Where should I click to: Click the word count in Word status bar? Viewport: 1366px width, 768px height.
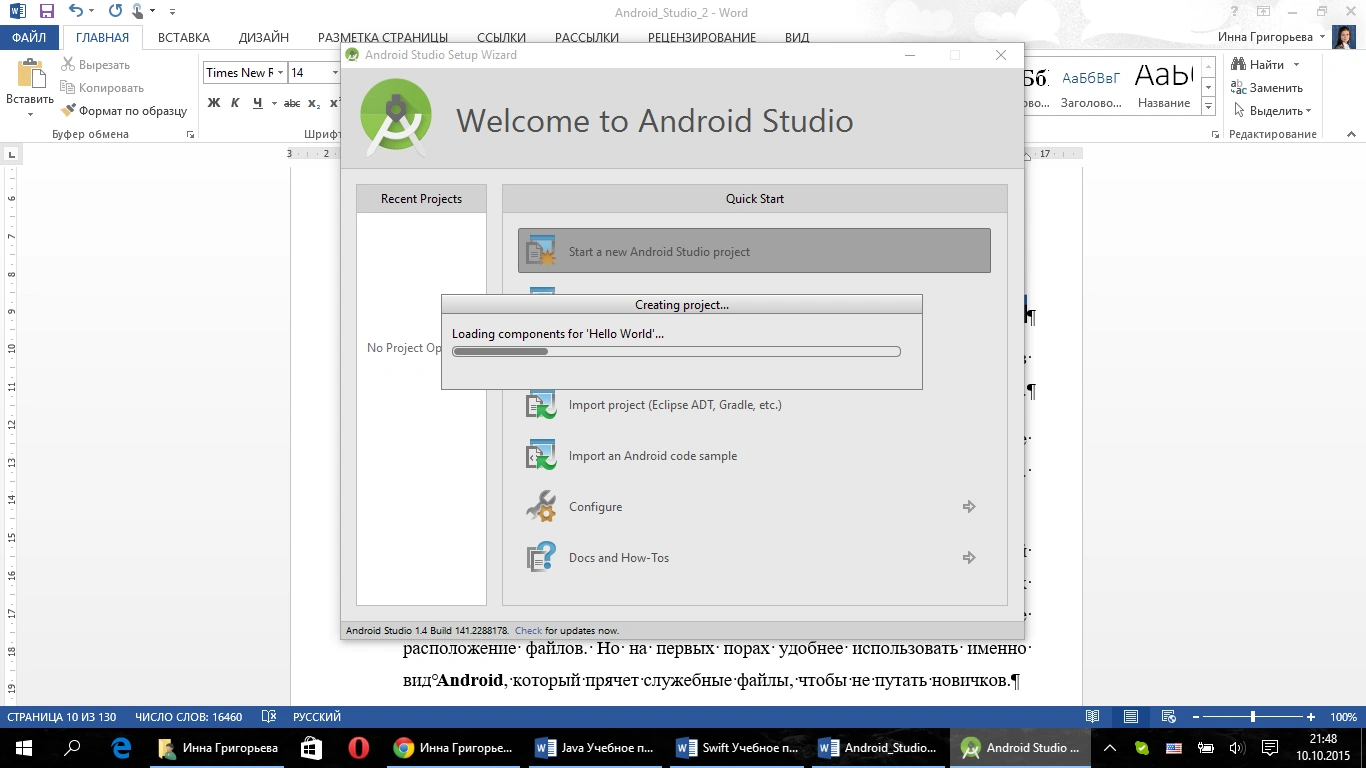click(189, 716)
